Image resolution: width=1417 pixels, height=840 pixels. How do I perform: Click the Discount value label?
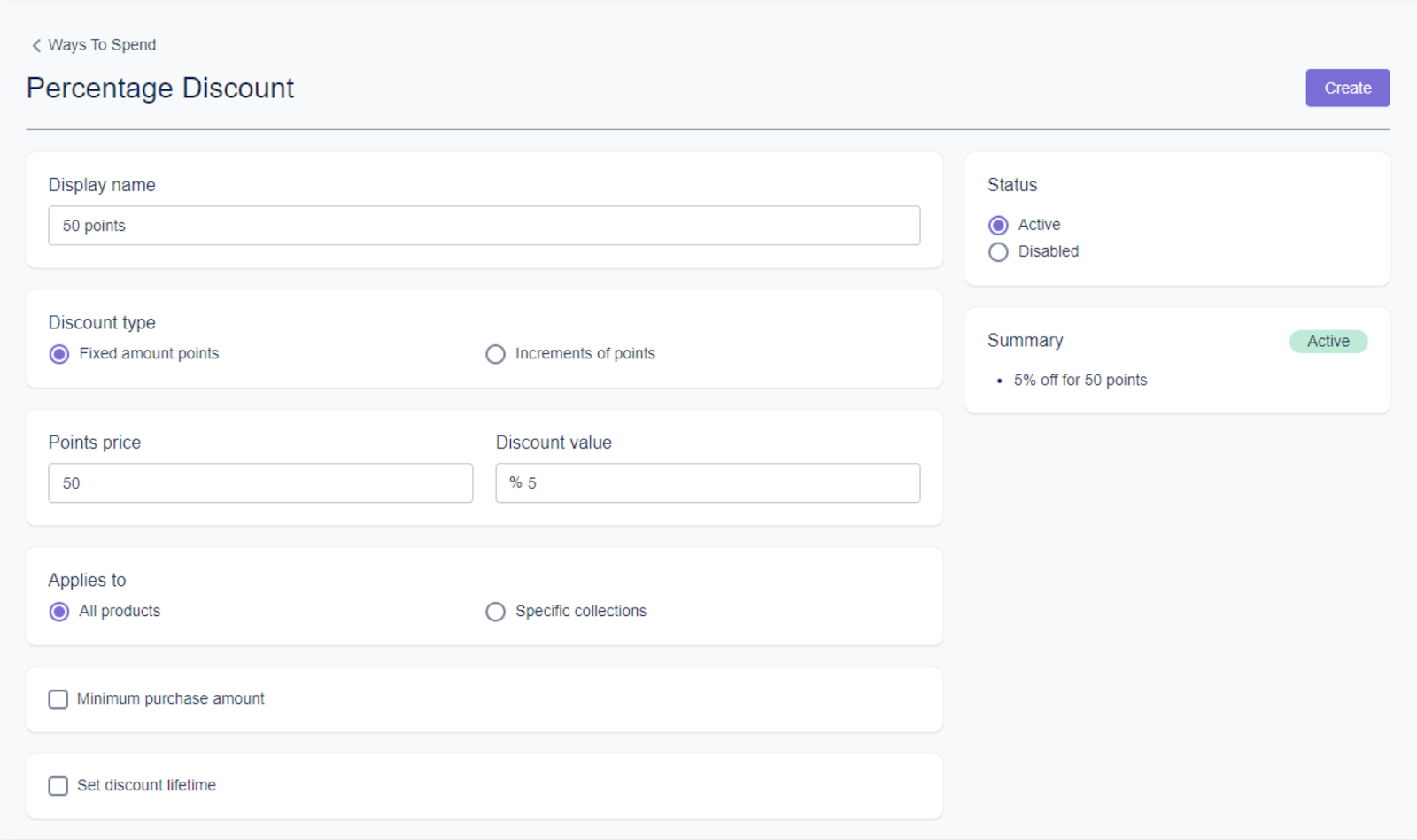pyautogui.click(x=554, y=443)
